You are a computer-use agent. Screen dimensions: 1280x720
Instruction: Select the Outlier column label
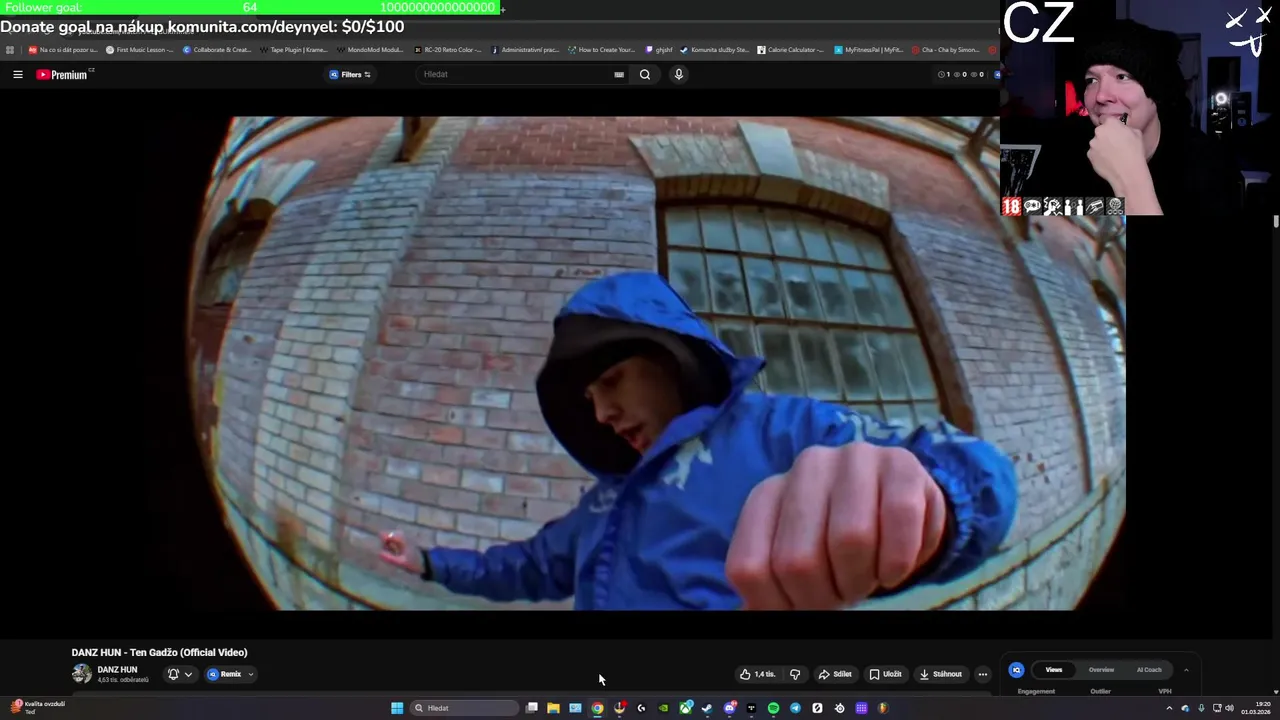(x=1100, y=691)
